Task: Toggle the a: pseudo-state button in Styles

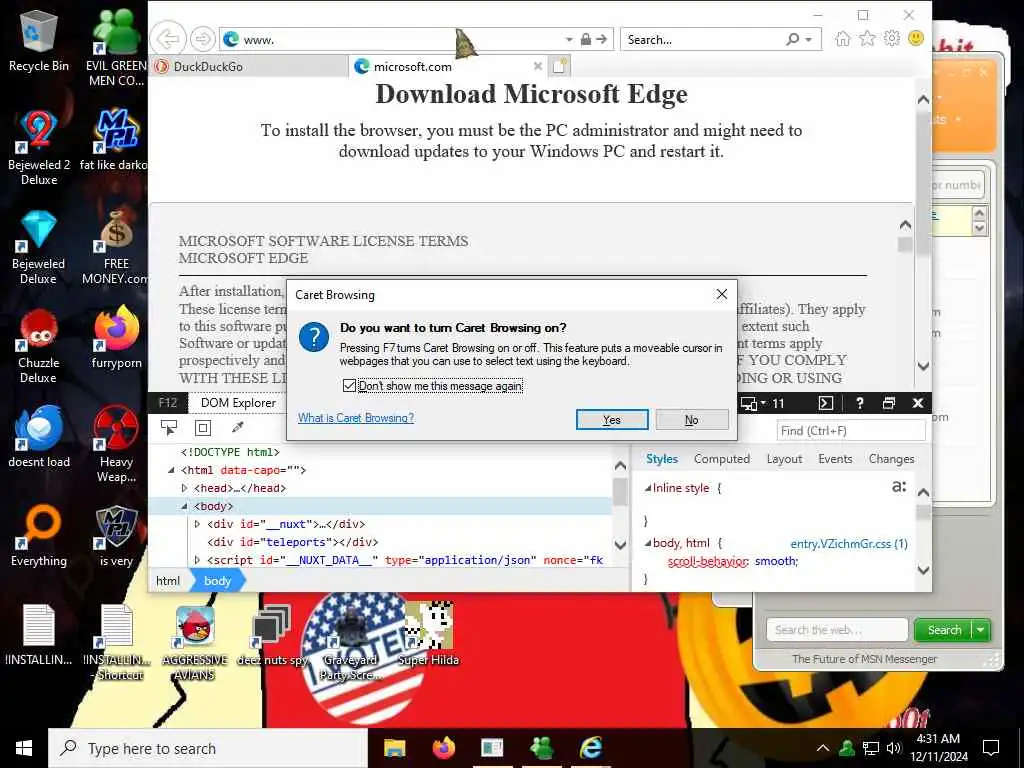Action: click(899, 487)
